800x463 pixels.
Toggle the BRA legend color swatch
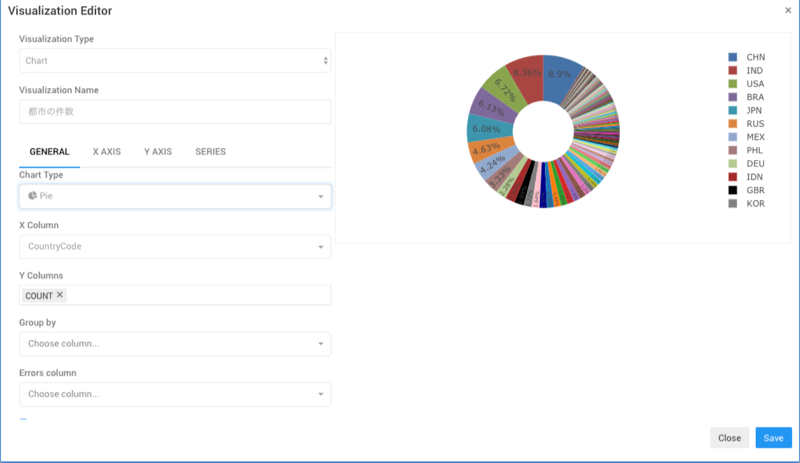click(x=733, y=97)
